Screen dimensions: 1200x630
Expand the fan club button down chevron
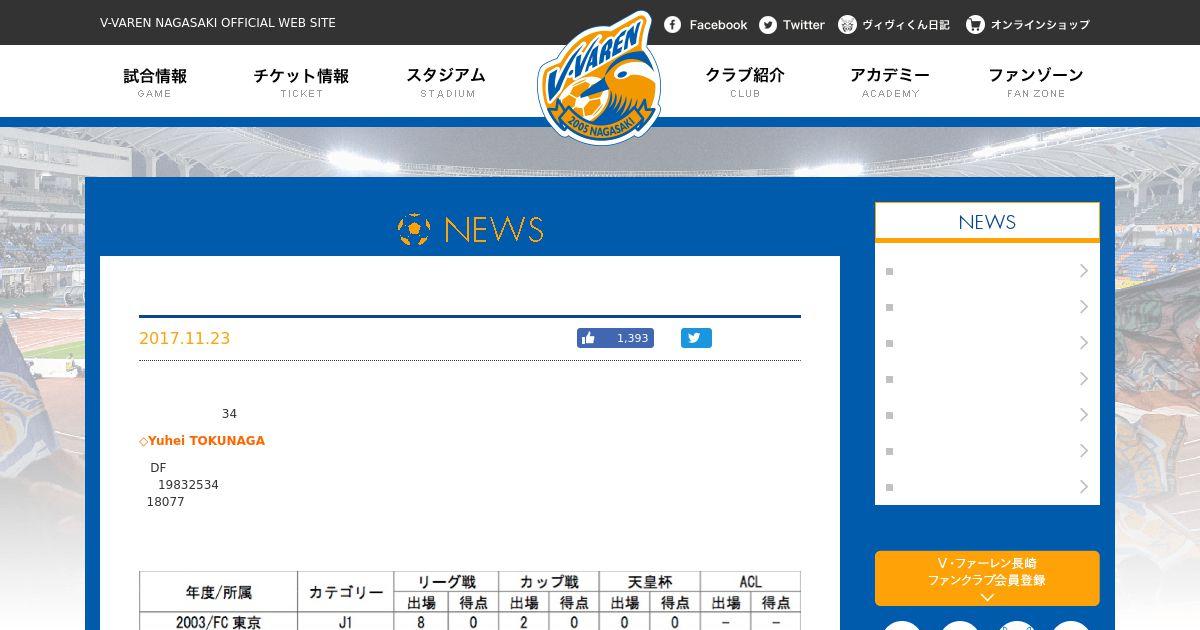[987, 597]
